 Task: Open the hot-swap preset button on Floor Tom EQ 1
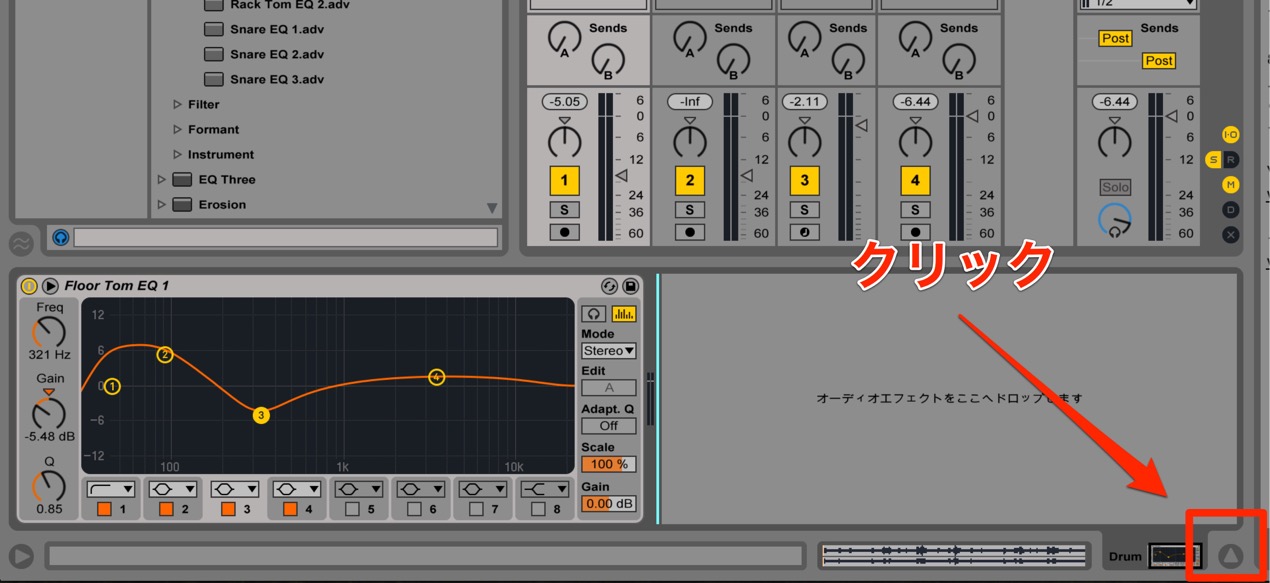pos(609,286)
